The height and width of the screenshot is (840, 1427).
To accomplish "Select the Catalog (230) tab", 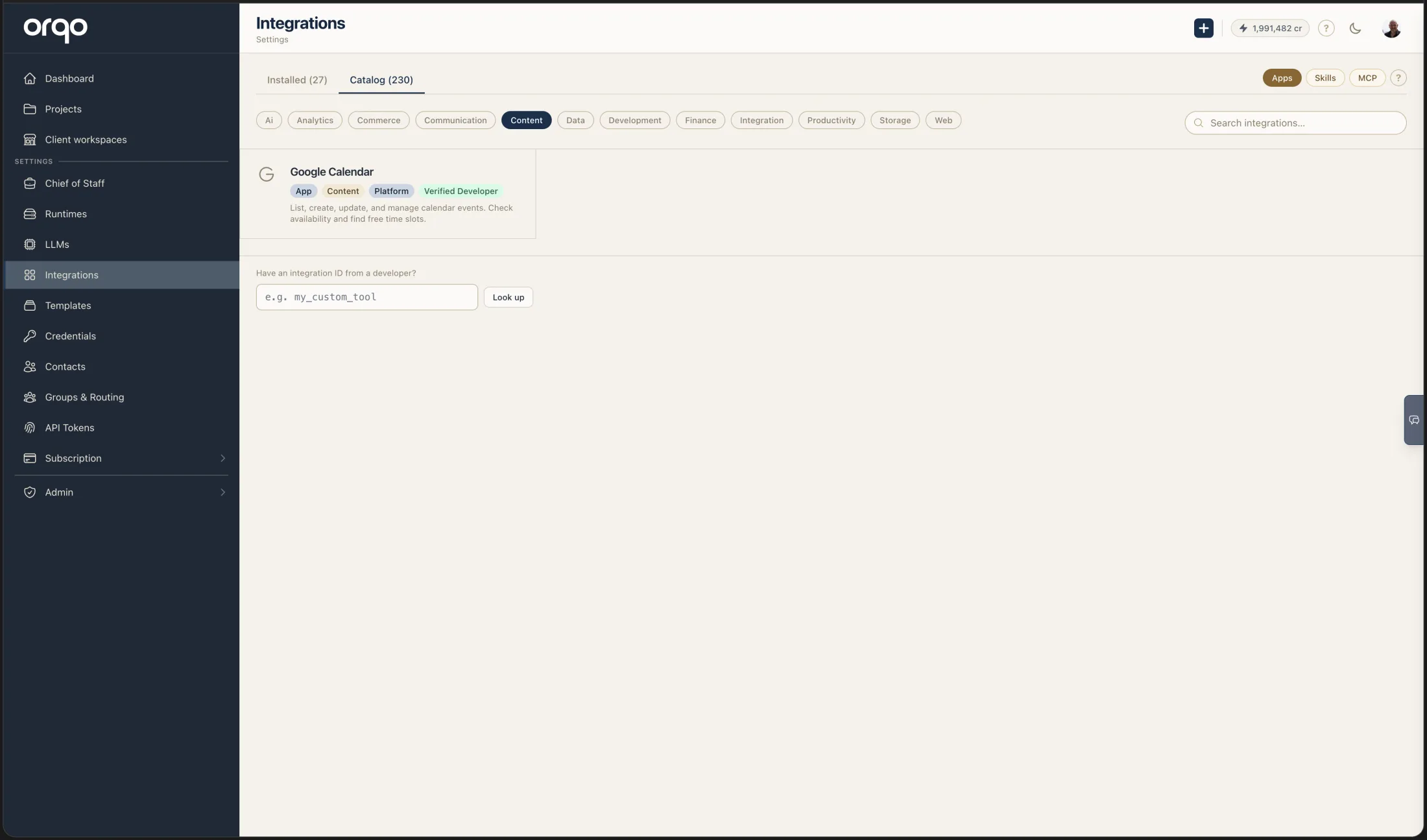I will tap(381, 80).
